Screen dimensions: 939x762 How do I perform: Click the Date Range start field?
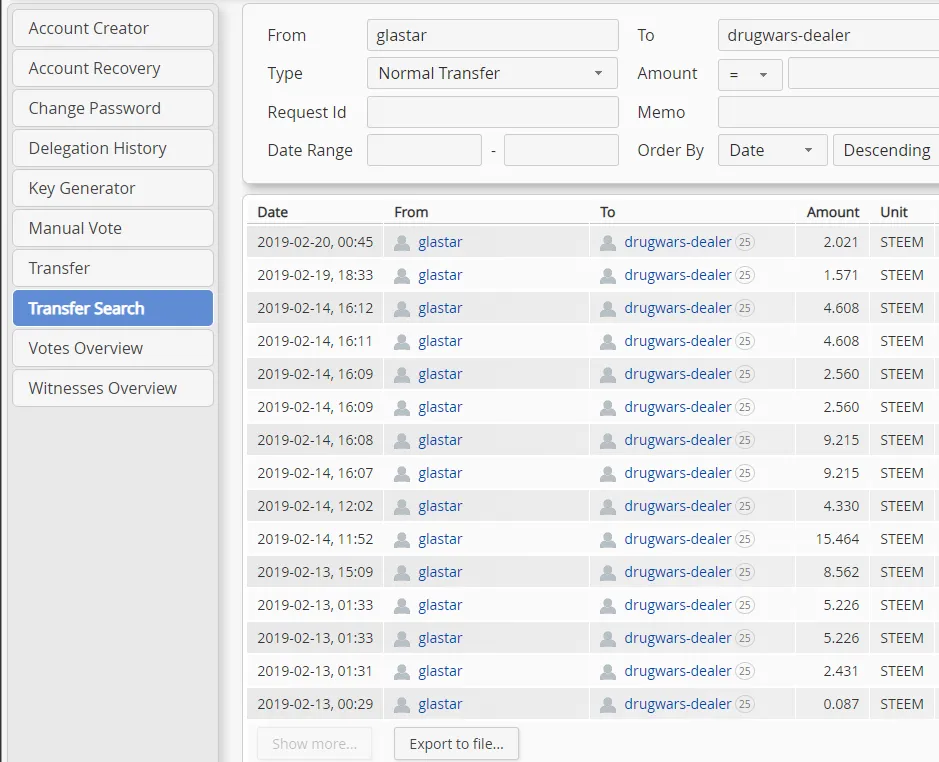click(x=424, y=150)
